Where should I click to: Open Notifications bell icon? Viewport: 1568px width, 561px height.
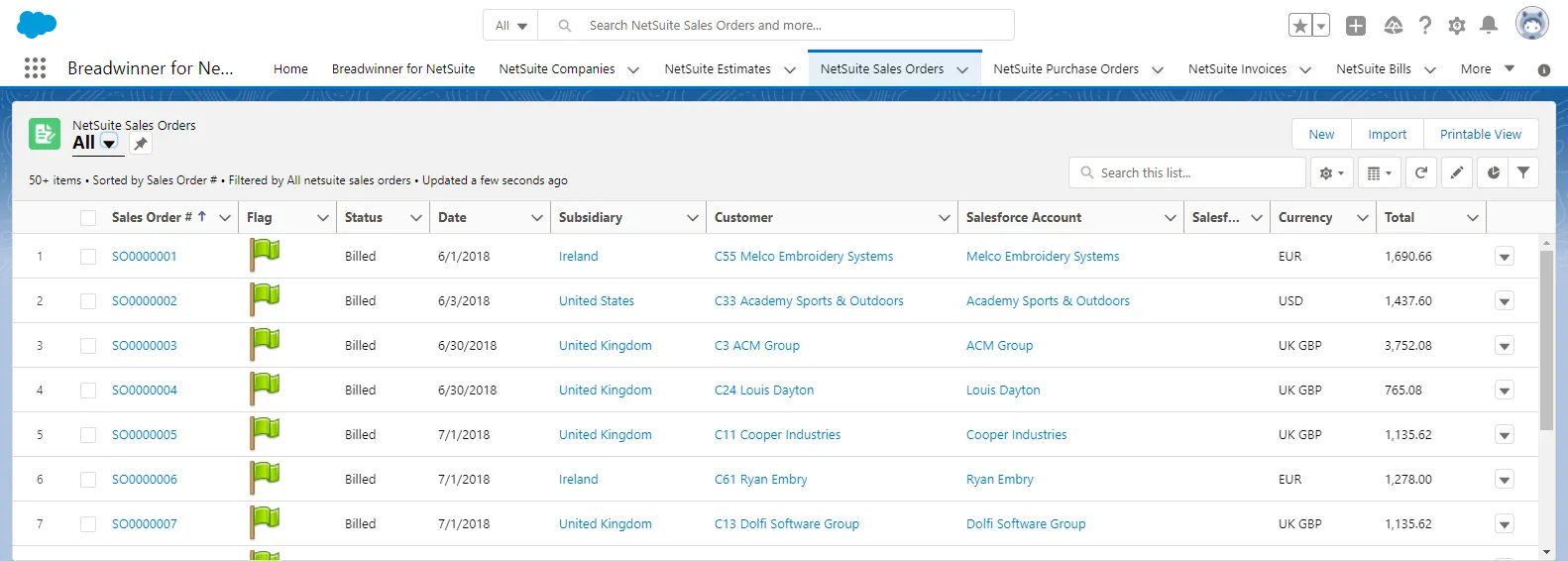(x=1489, y=26)
